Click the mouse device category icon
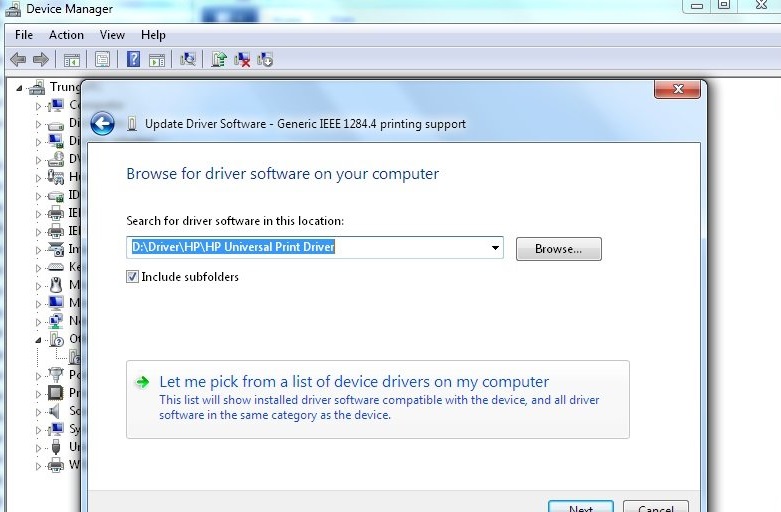The height and width of the screenshot is (512, 781). click(x=56, y=285)
